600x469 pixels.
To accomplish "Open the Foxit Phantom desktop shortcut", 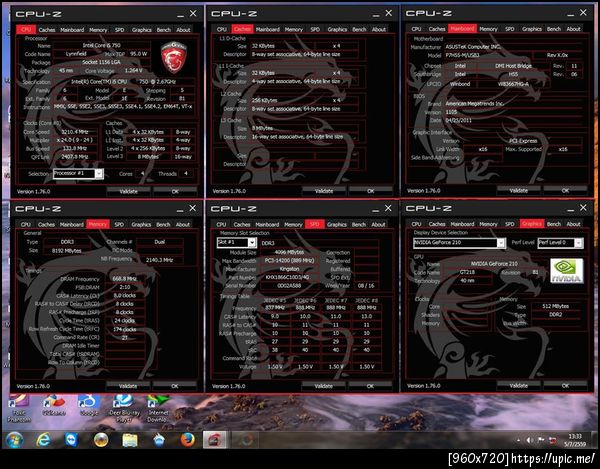I will 18,409.
